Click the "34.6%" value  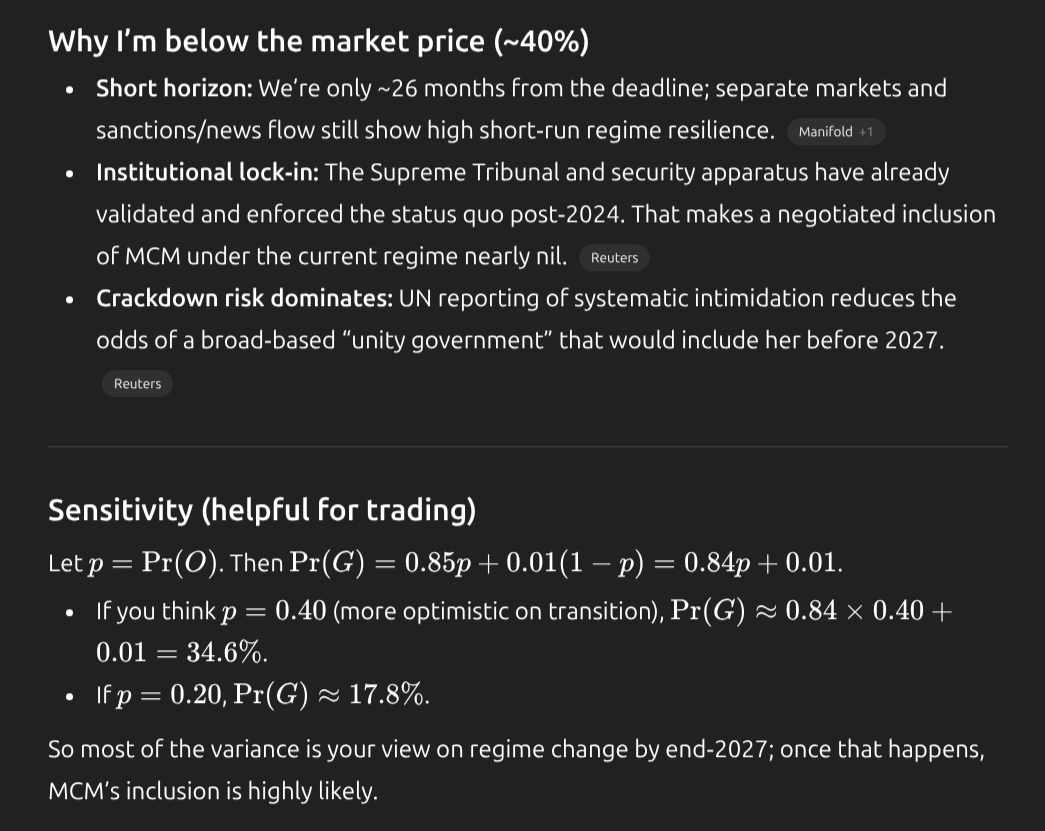tap(227, 653)
